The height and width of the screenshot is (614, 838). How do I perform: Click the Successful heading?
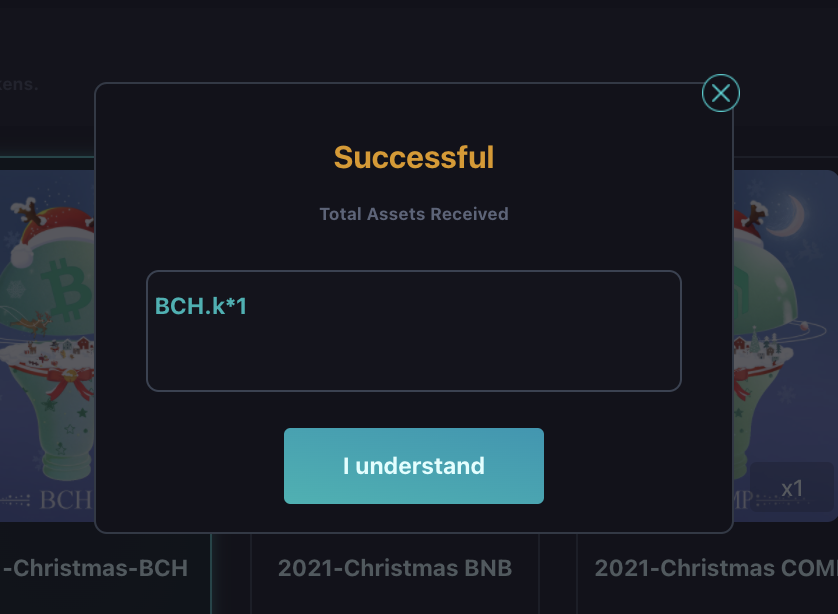pyautogui.click(x=414, y=157)
